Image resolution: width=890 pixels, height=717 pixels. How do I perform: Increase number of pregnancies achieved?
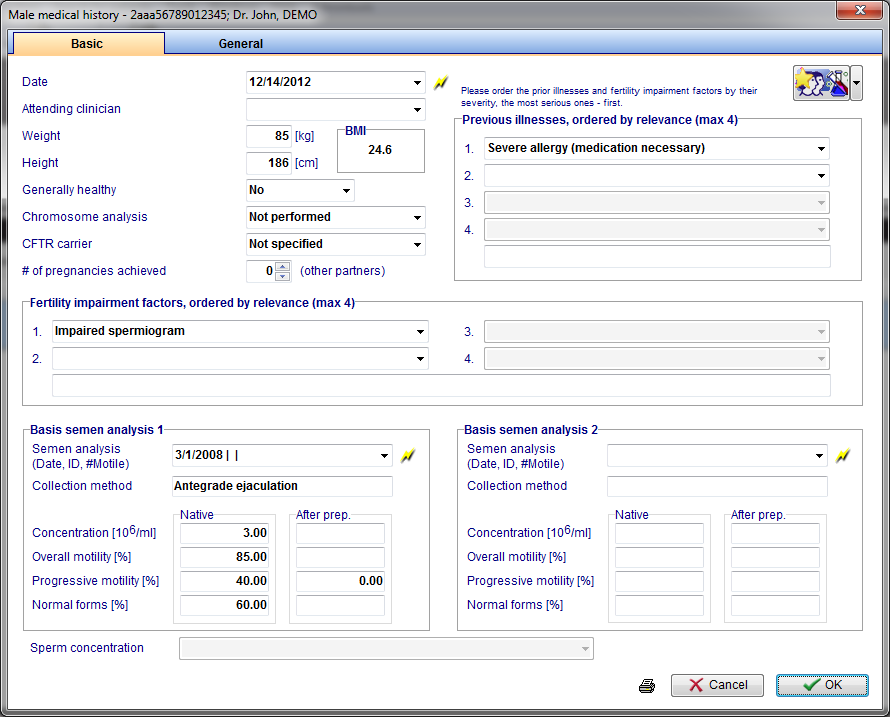pyautogui.click(x=283, y=267)
